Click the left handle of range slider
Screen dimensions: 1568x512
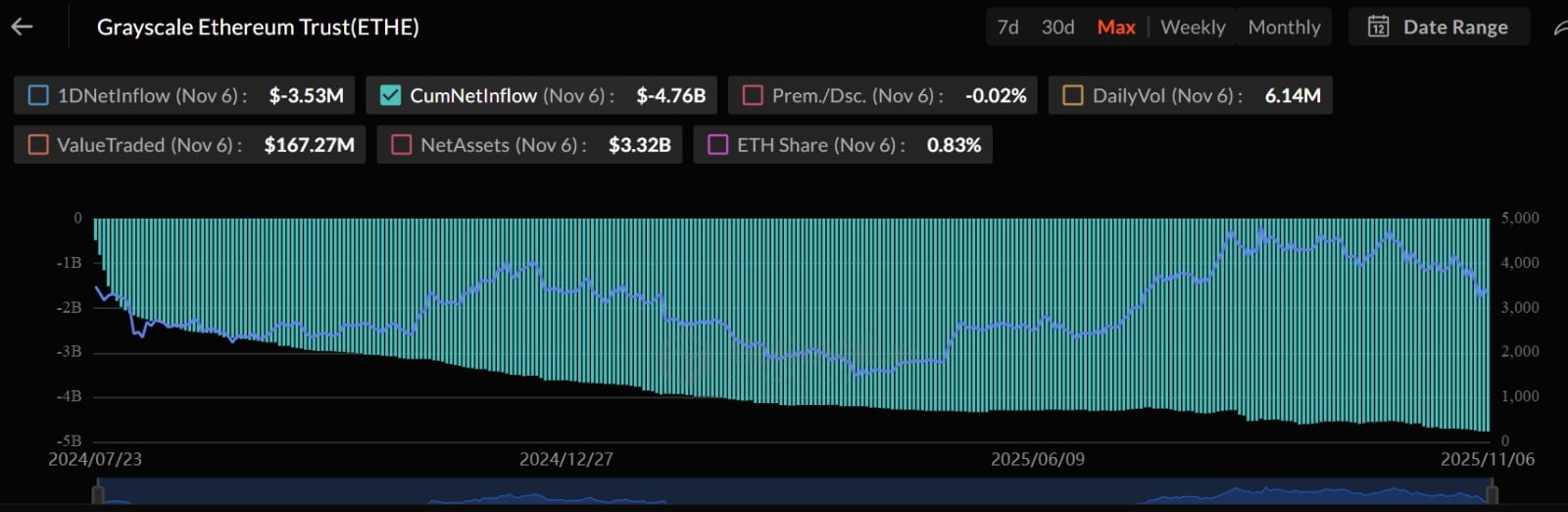pyautogui.click(x=98, y=494)
